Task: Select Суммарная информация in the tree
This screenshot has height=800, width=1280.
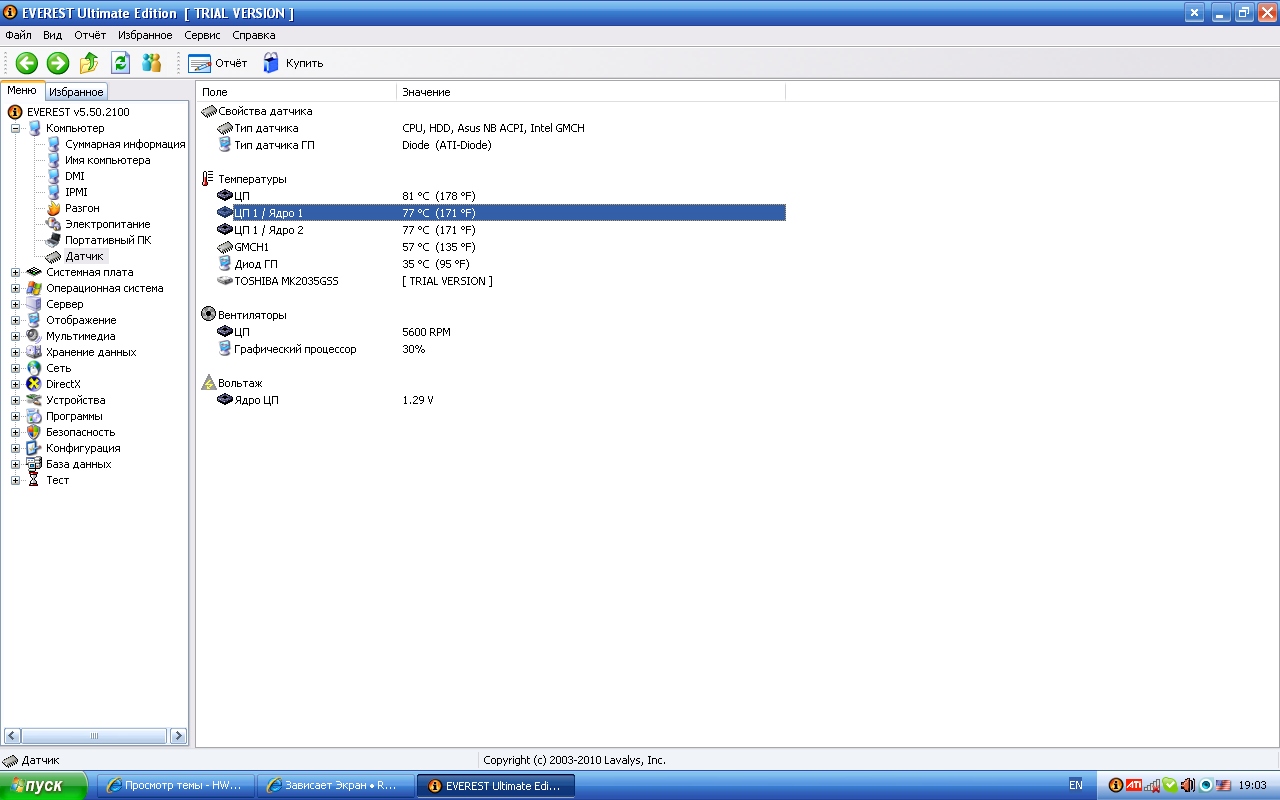Action: point(125,144)
